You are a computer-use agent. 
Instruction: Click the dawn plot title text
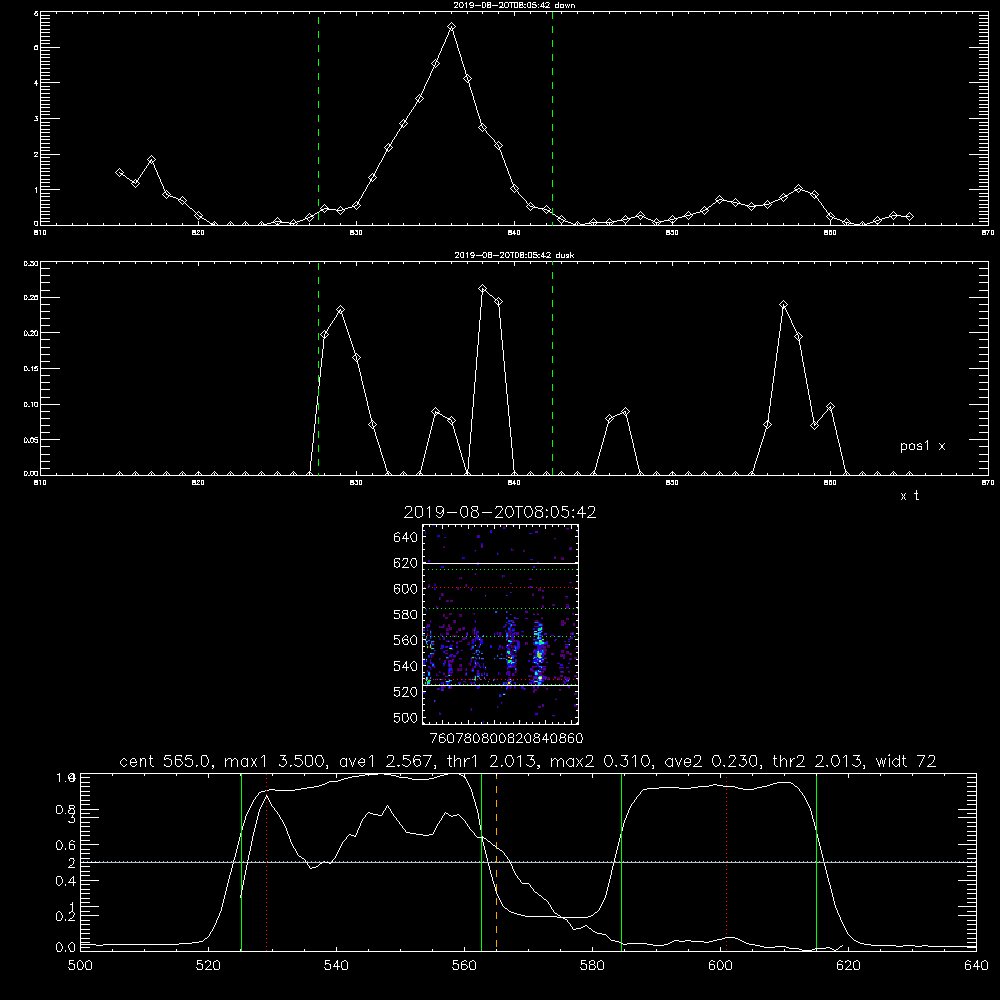point(514,5)
